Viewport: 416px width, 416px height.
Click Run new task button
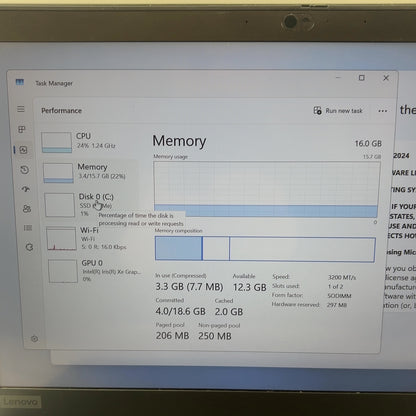[x=338, y=111]
